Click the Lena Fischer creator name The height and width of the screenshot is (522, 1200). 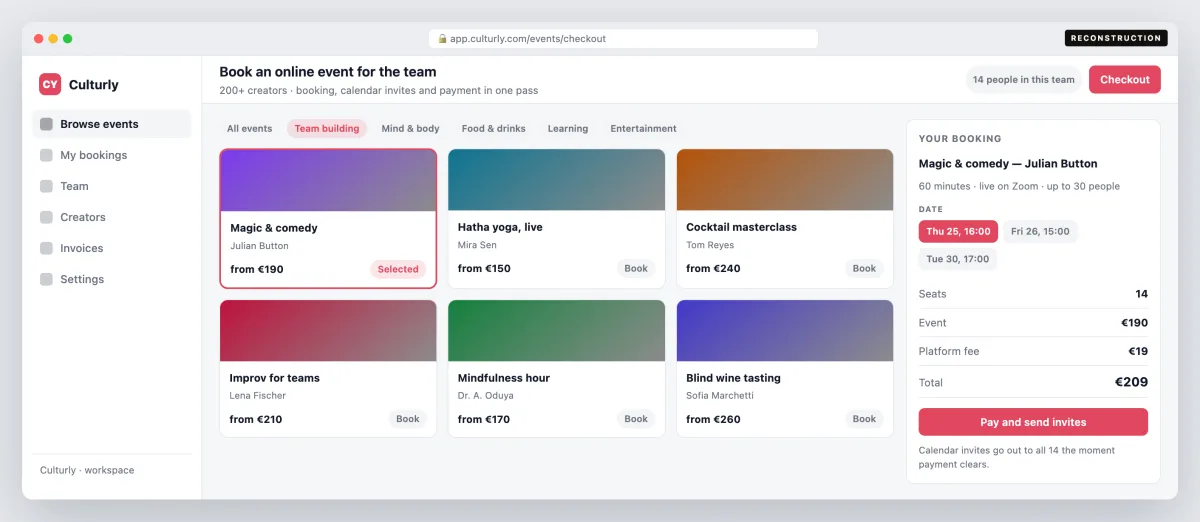[258, 396]
